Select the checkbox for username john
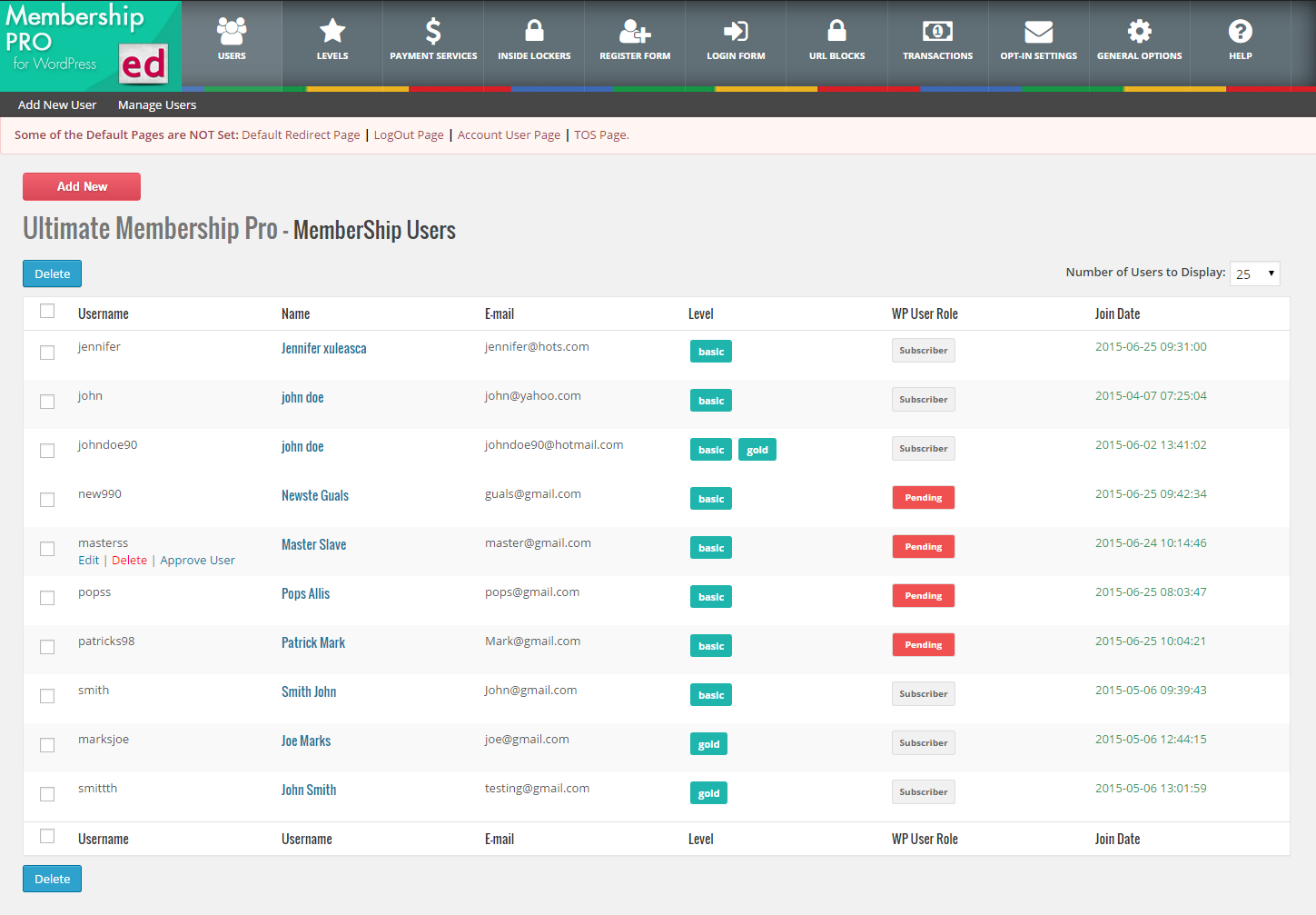 (x=47, y=402)
